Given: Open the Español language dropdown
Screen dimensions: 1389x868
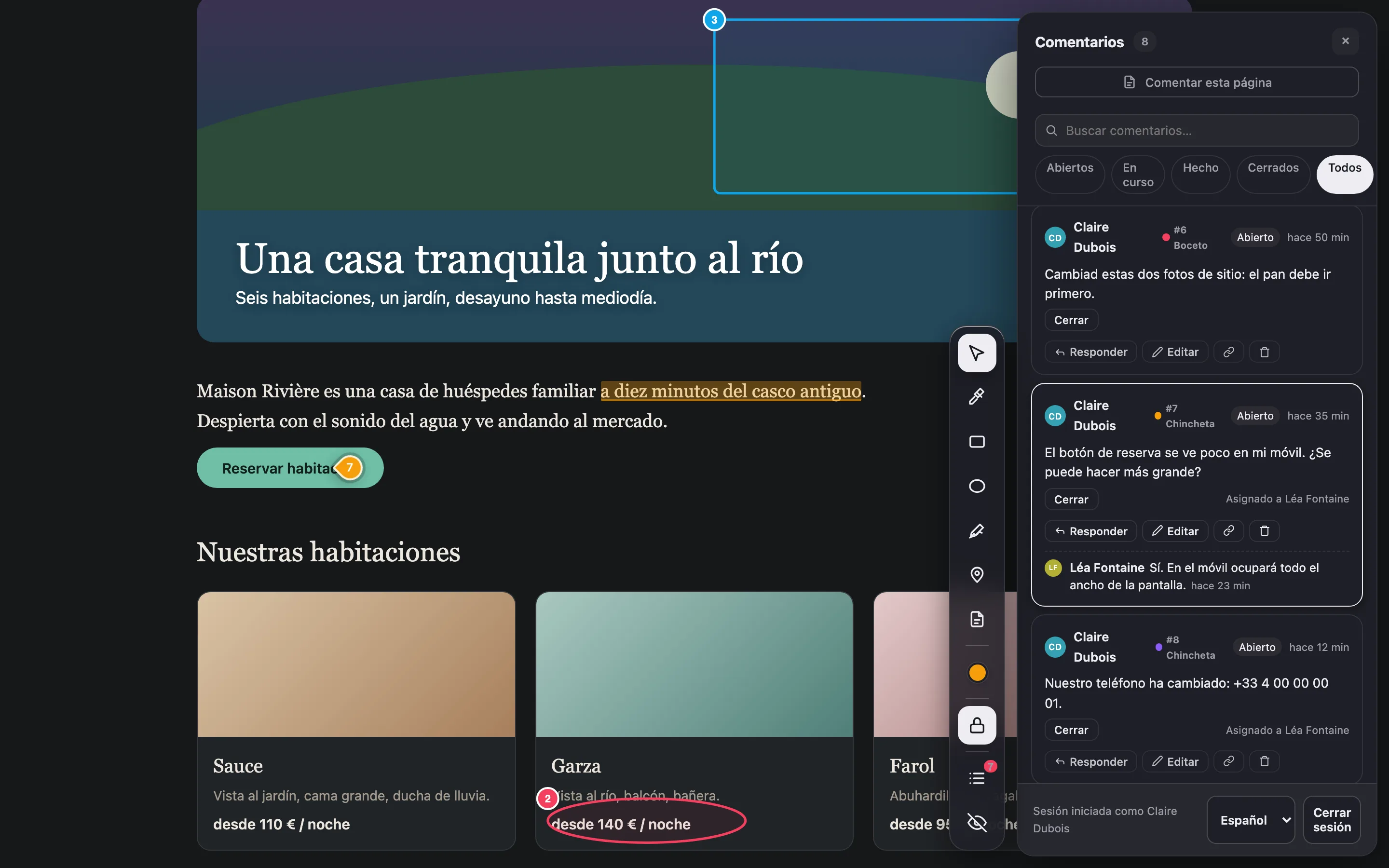Looking at the screenshot, I should click(x=1251, y=820).
